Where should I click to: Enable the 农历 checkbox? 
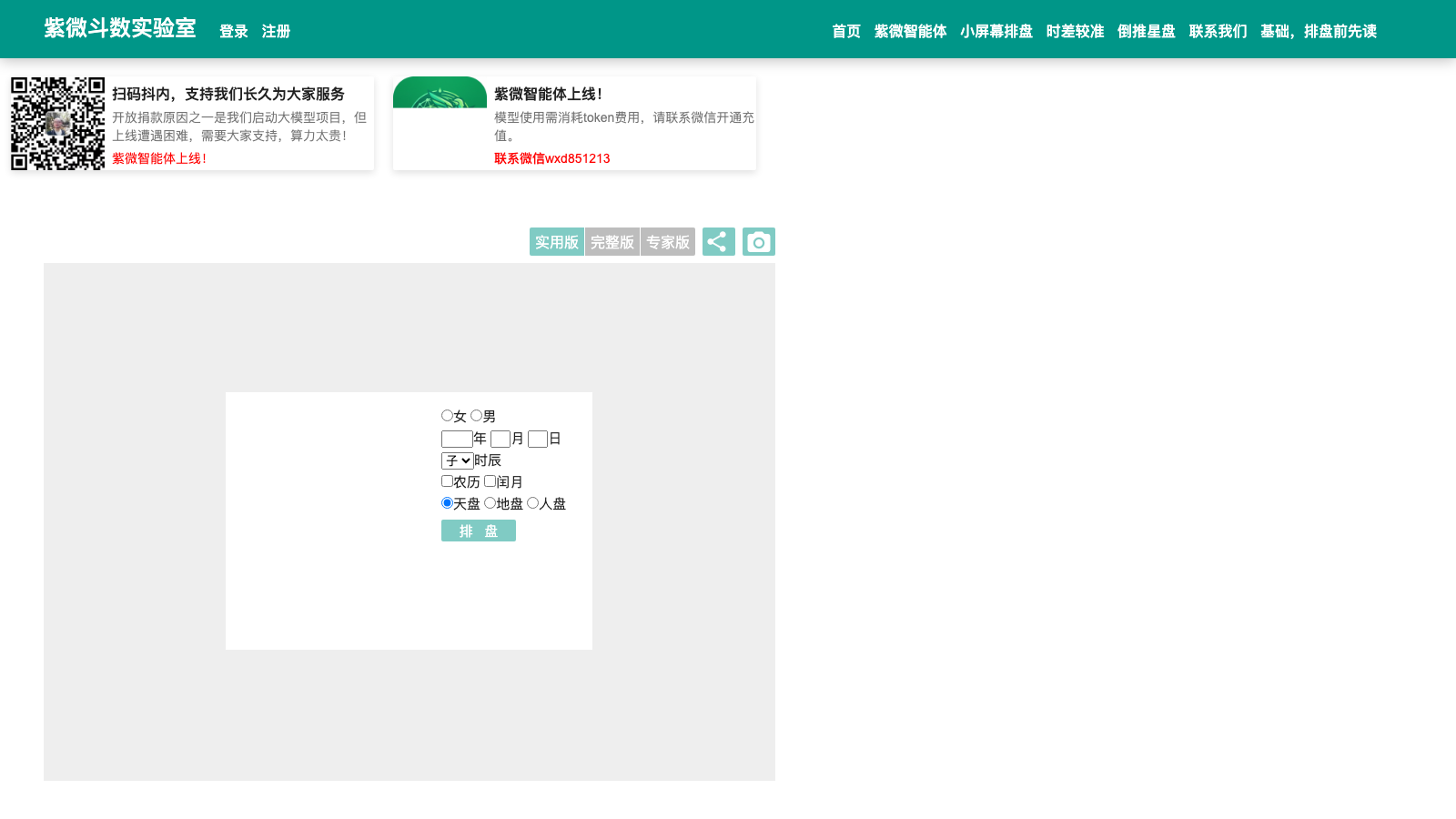point(447,481)
